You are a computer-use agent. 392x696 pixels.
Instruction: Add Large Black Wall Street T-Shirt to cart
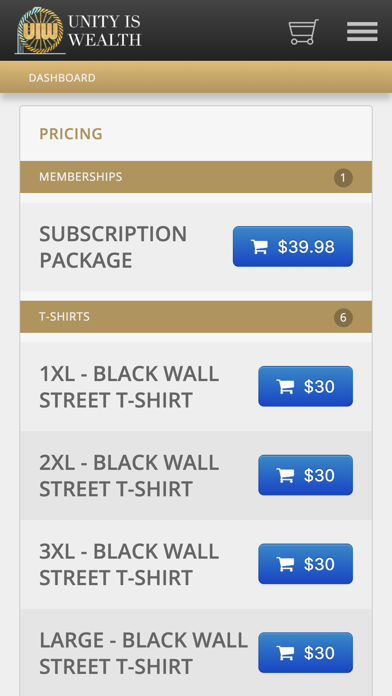pyautogui.click(x=305, y=652)
